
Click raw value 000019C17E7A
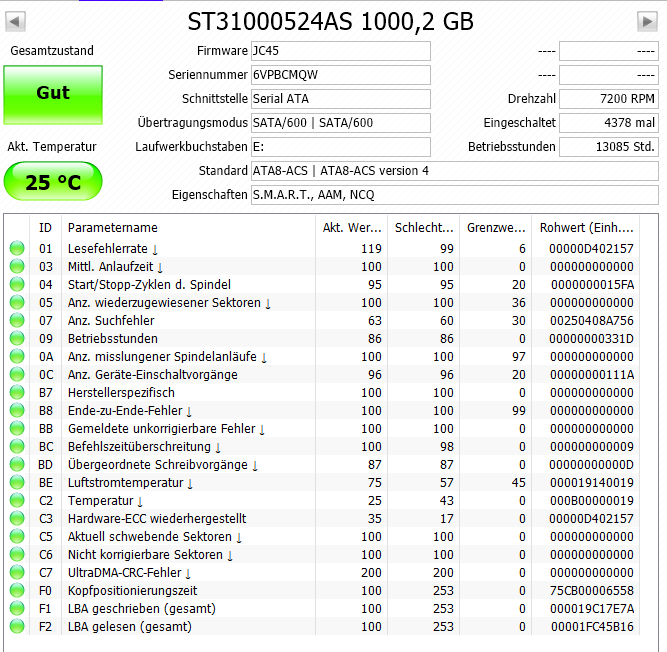[x=592, y=609]
